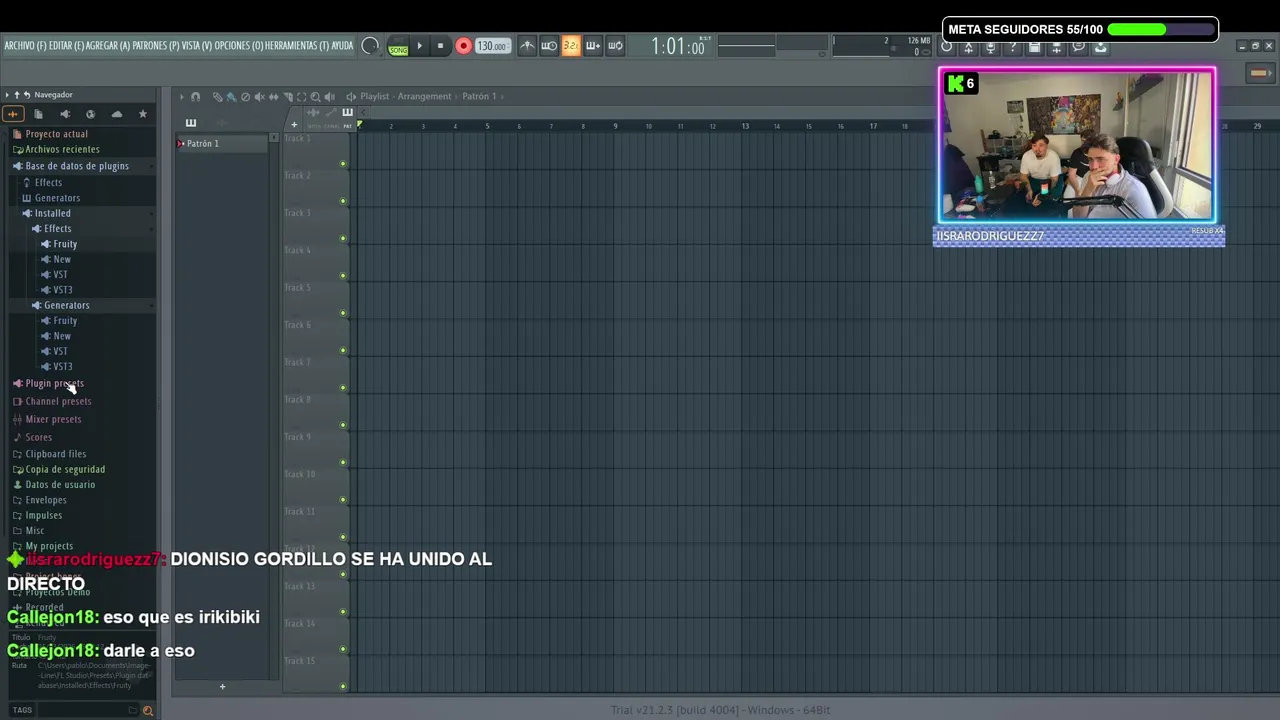This screenshot has width=1280, height=720.
Task: Collapse Base de datos de plugins
Action: [77, 166]
